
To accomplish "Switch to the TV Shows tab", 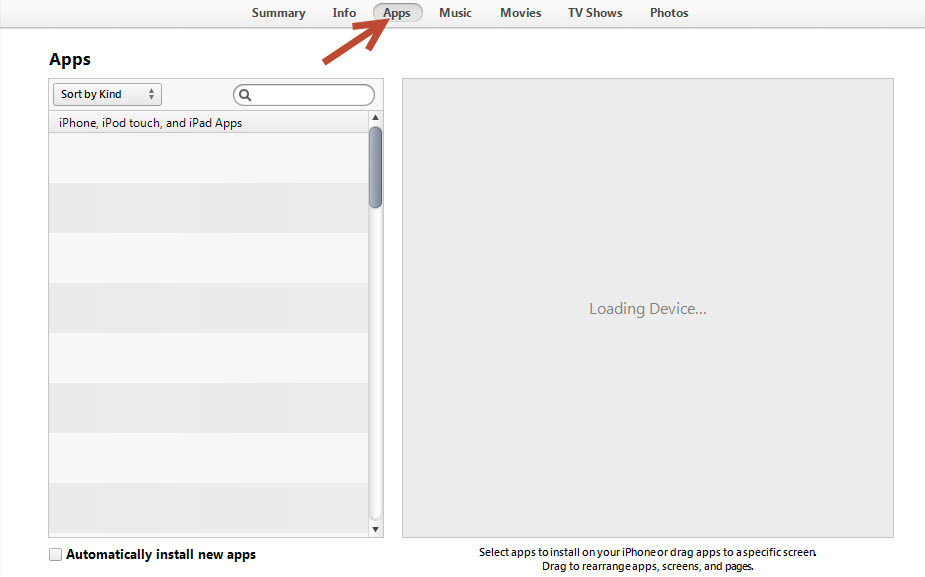I will tap(595, 13).
